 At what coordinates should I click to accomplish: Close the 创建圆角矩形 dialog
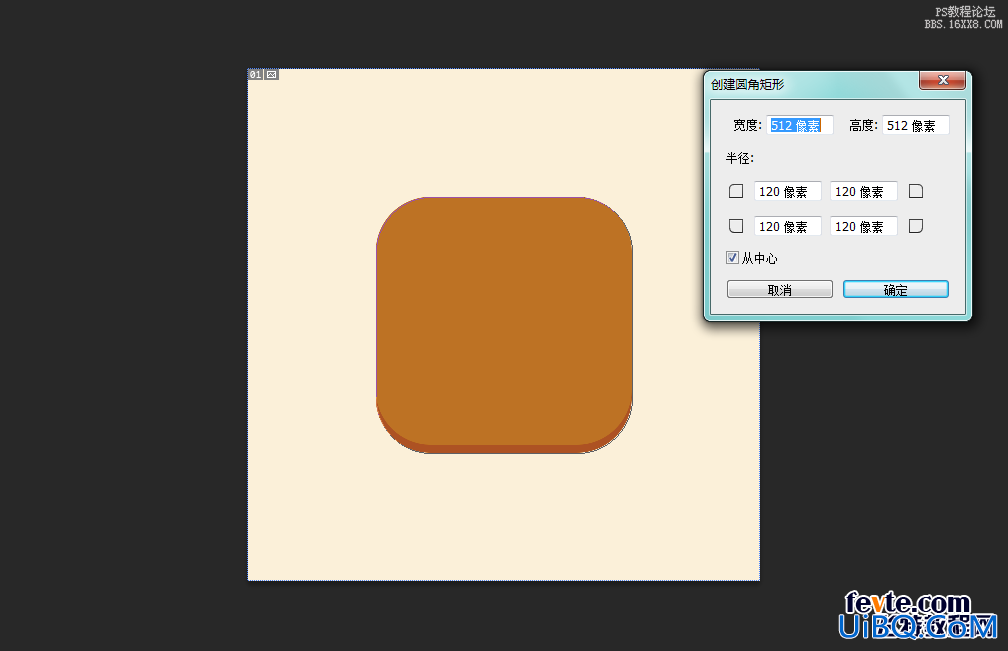pos(942,80)
